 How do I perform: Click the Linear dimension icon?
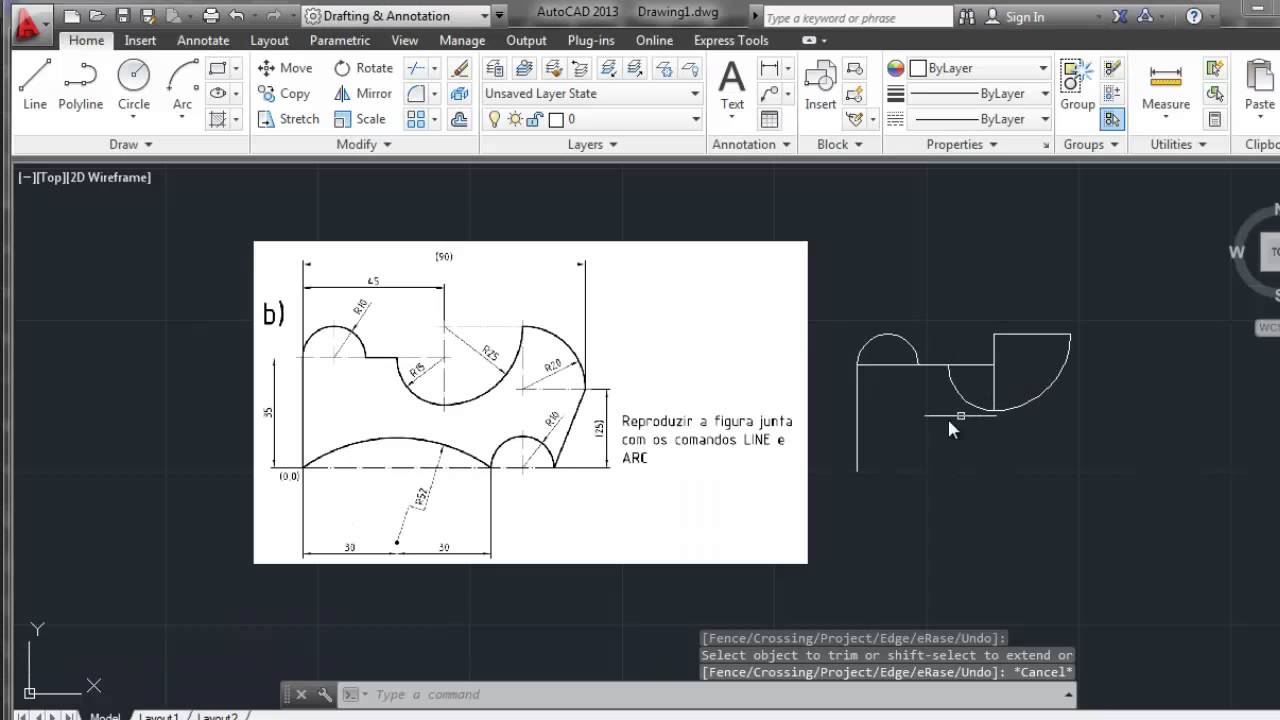pyautogui.click(x=769, y=68)
